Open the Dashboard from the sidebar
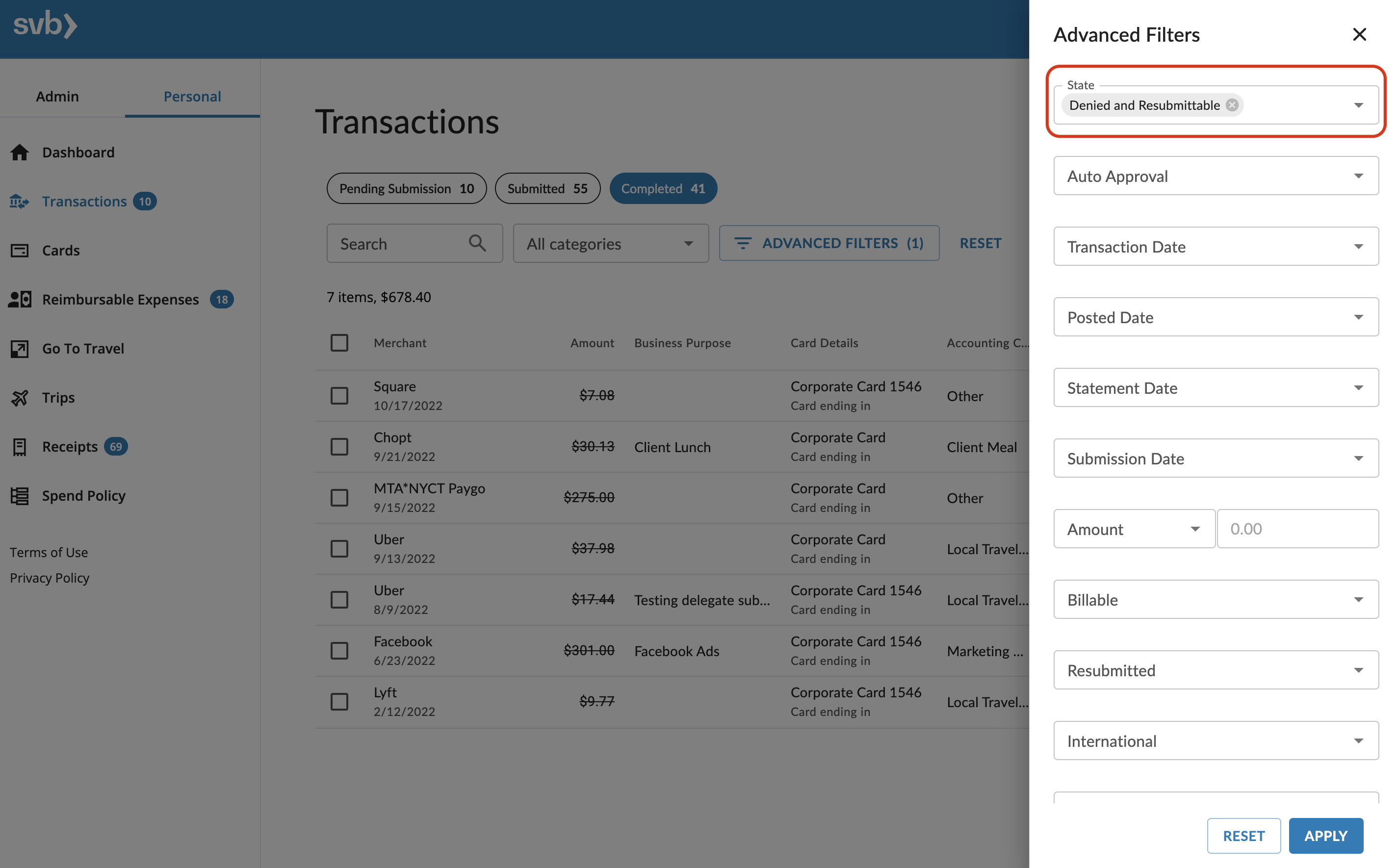 click(78, 152)
